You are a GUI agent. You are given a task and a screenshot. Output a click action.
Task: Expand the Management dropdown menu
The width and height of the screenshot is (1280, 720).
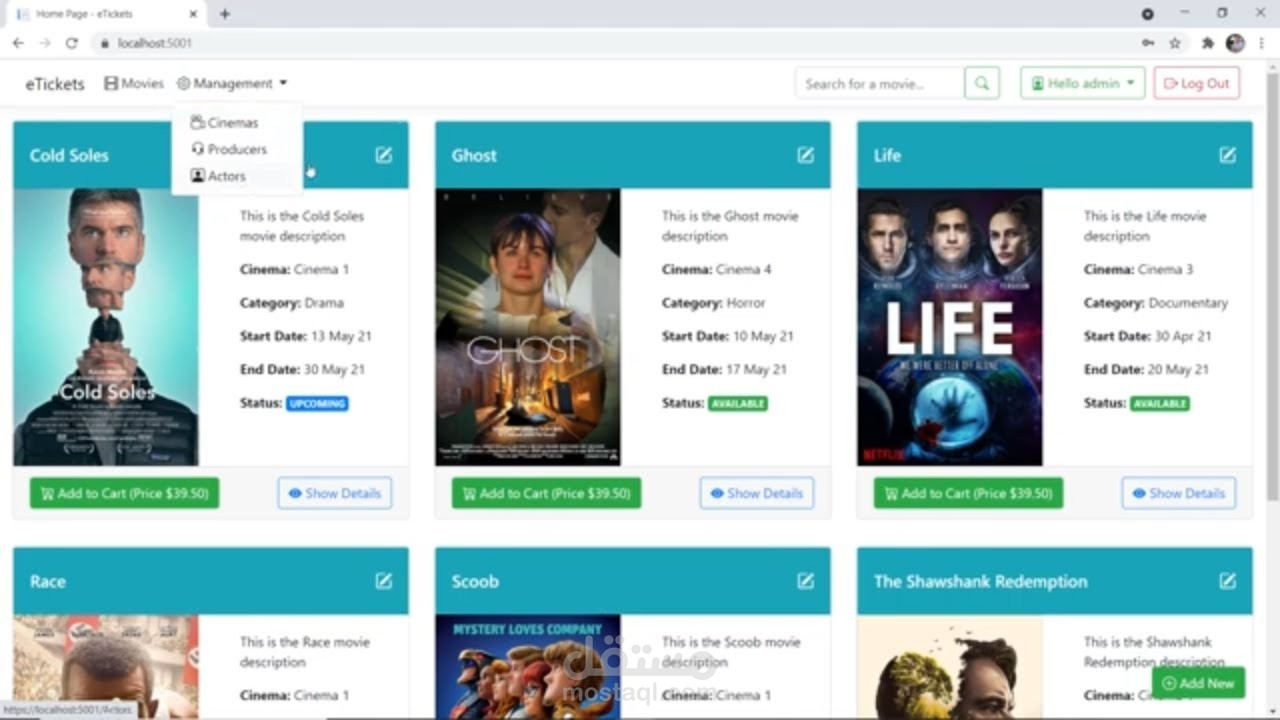point(232,83)
